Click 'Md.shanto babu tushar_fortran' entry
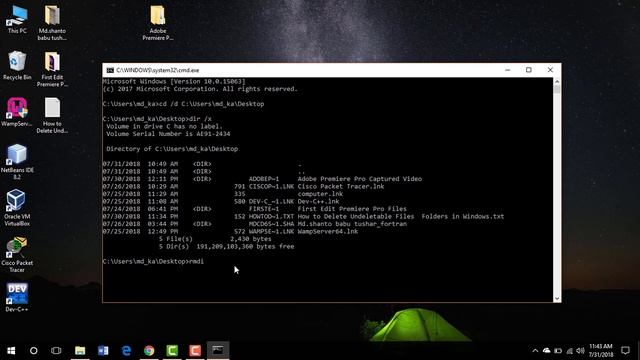Viewport: 640px width, 360px height. click(352, 224)
